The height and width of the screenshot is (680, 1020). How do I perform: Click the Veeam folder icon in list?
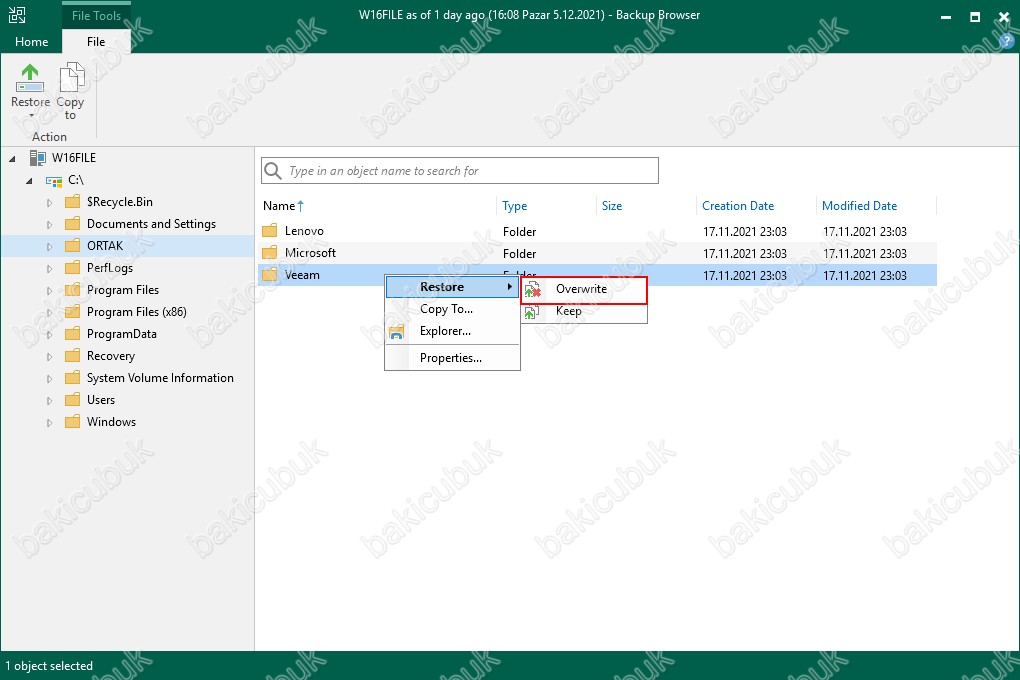270,275
